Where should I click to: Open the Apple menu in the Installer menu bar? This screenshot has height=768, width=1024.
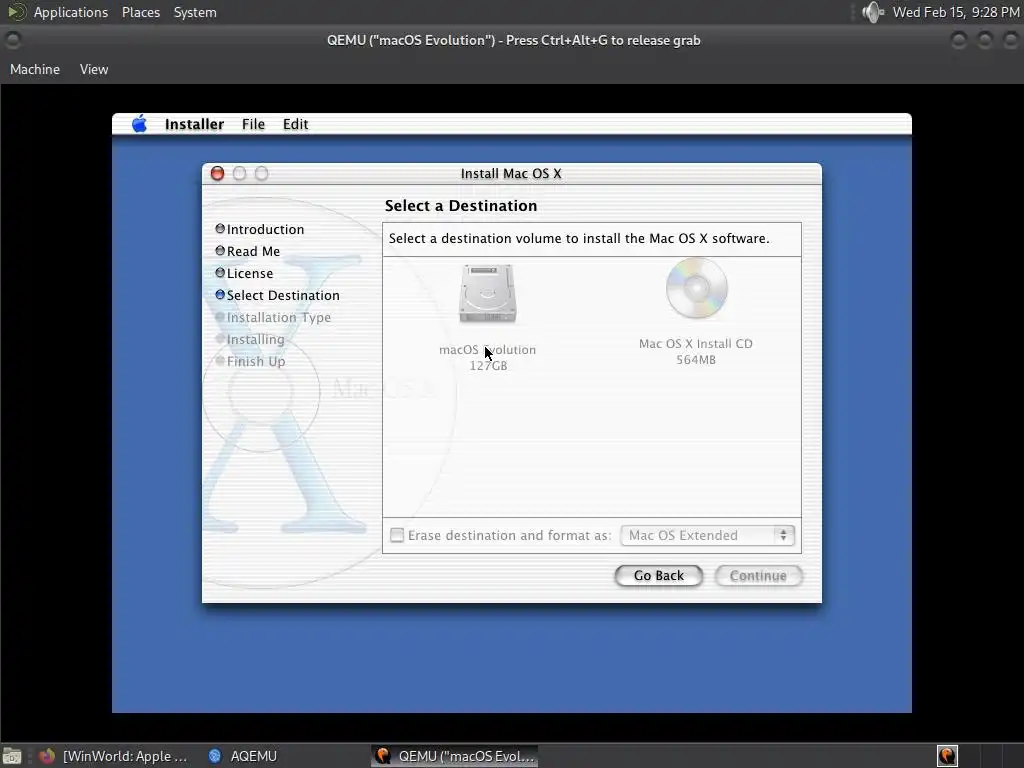coord(139,123)
